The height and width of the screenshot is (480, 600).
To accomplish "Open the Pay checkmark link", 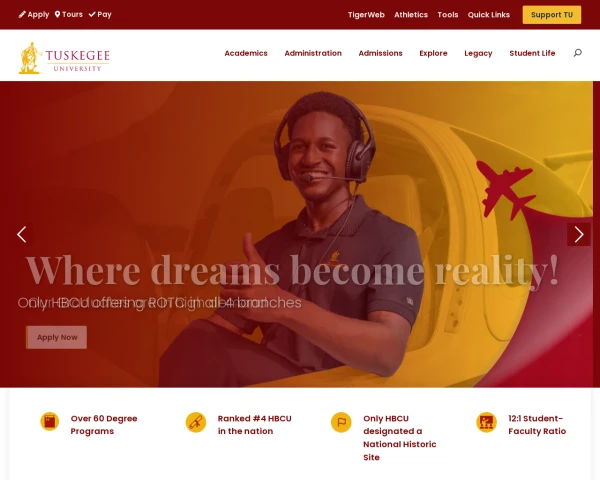I will (100, 15).
